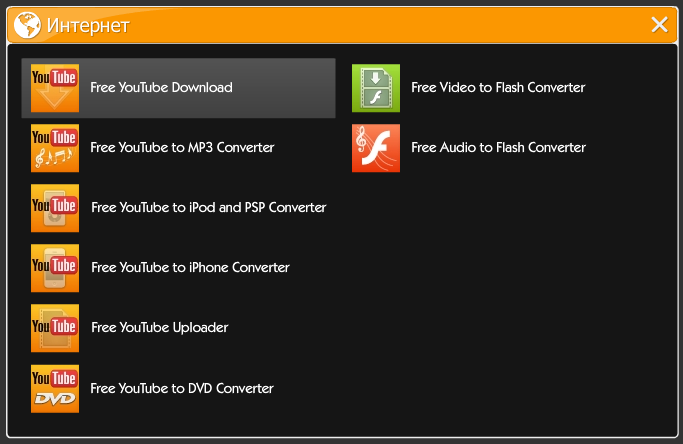The width and height of the screenshot is (683, 444).
Task: Click the Интернет title text
Action: click(x=88, y=26)
